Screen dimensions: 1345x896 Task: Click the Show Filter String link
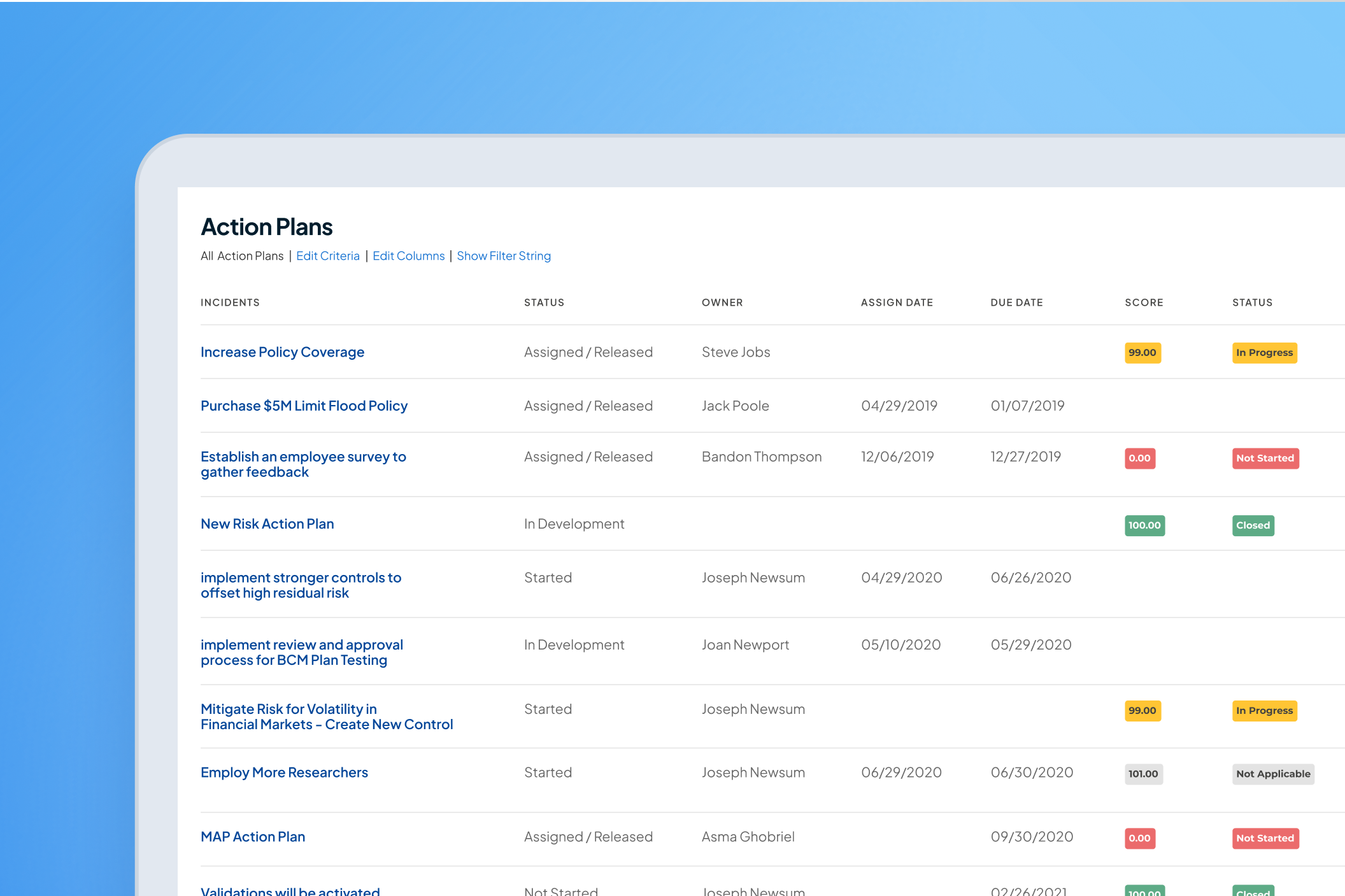[504, 256]
